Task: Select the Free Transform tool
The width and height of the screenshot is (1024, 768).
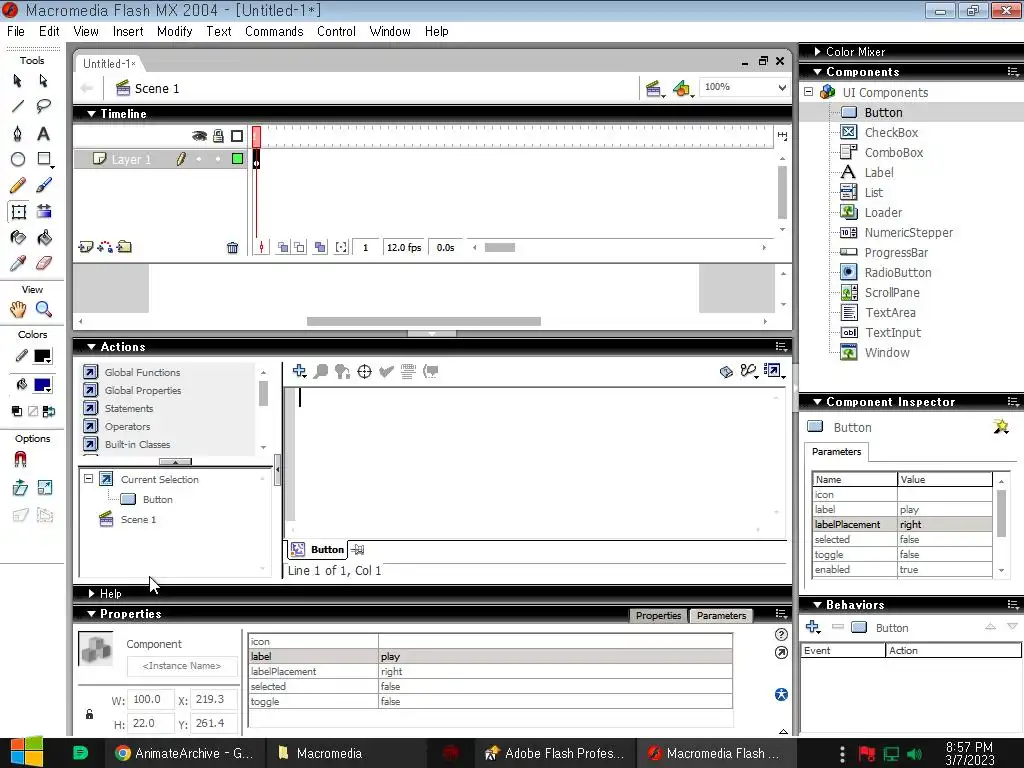Action: (18, 212)
